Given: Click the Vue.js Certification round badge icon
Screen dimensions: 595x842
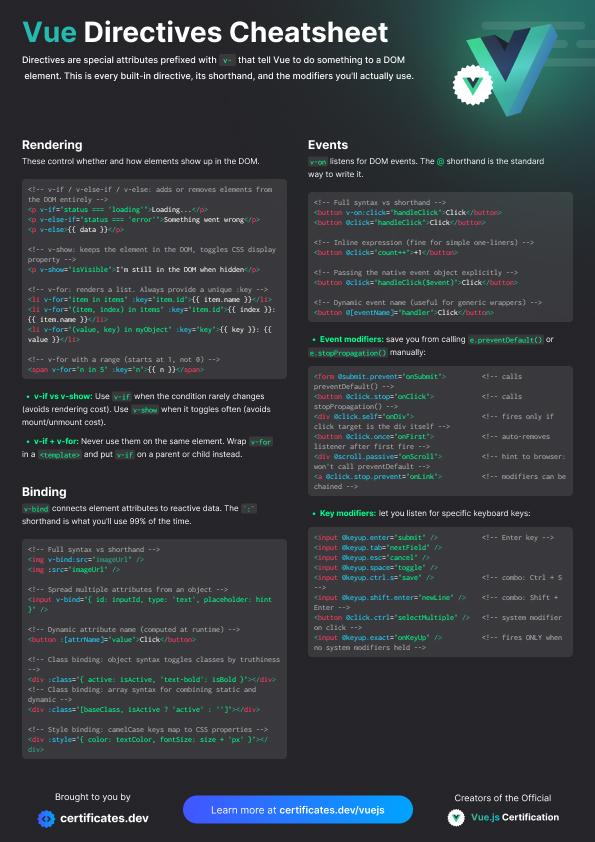Looking at the screenshot, I should point(456,817).
